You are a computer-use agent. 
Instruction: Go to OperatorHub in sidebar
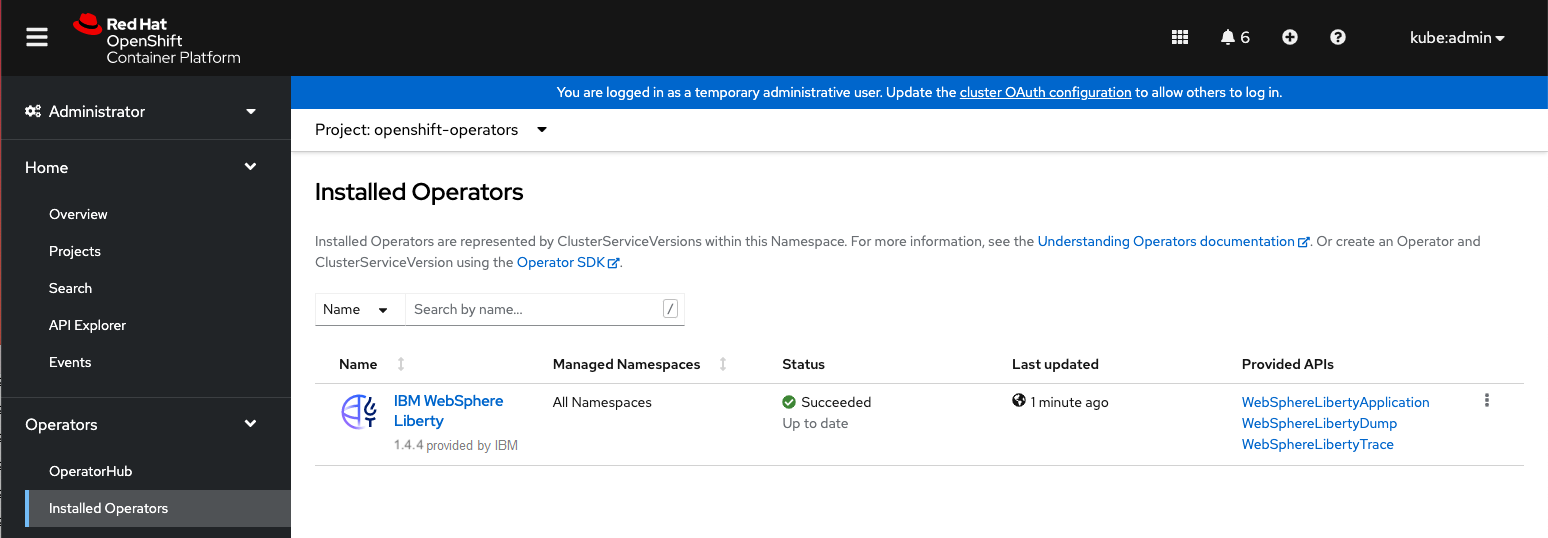coord(90,471)
